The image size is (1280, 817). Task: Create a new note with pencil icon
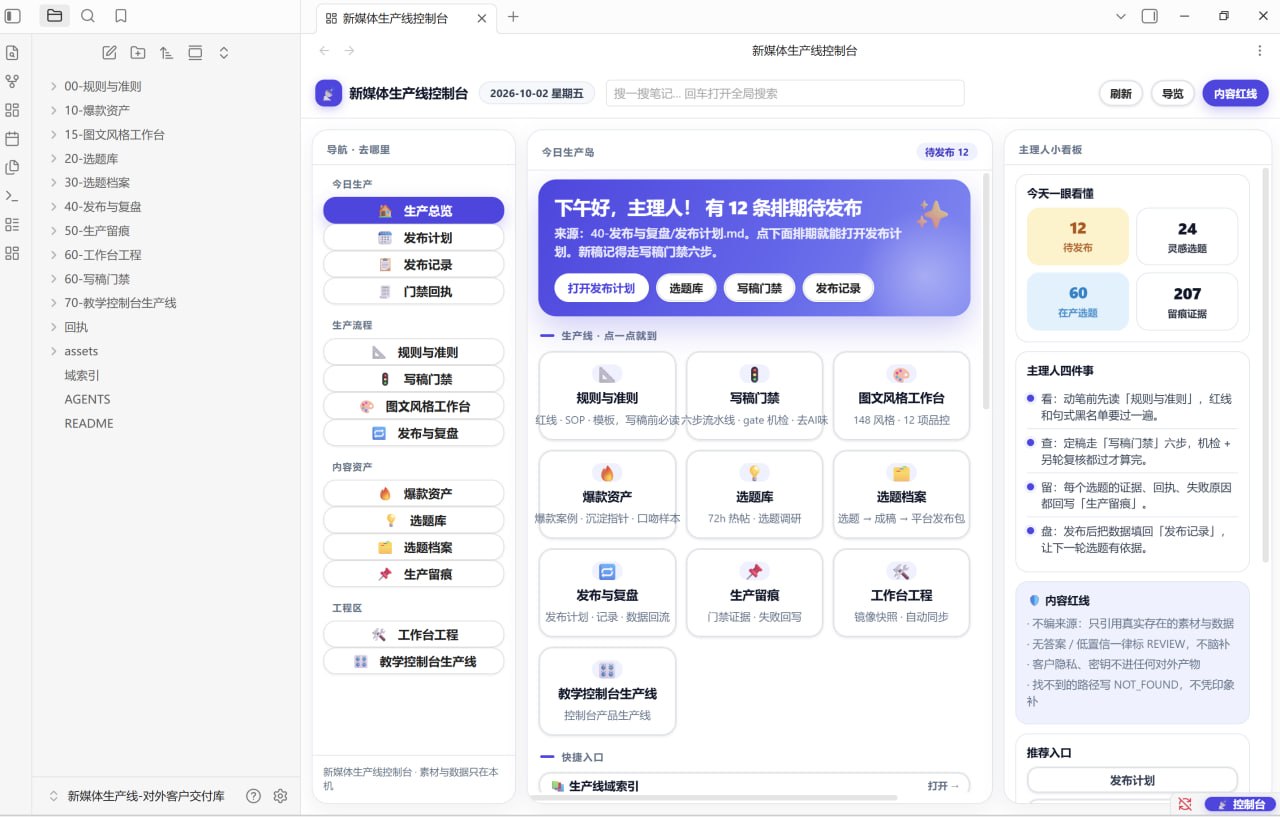pos(109,53)
